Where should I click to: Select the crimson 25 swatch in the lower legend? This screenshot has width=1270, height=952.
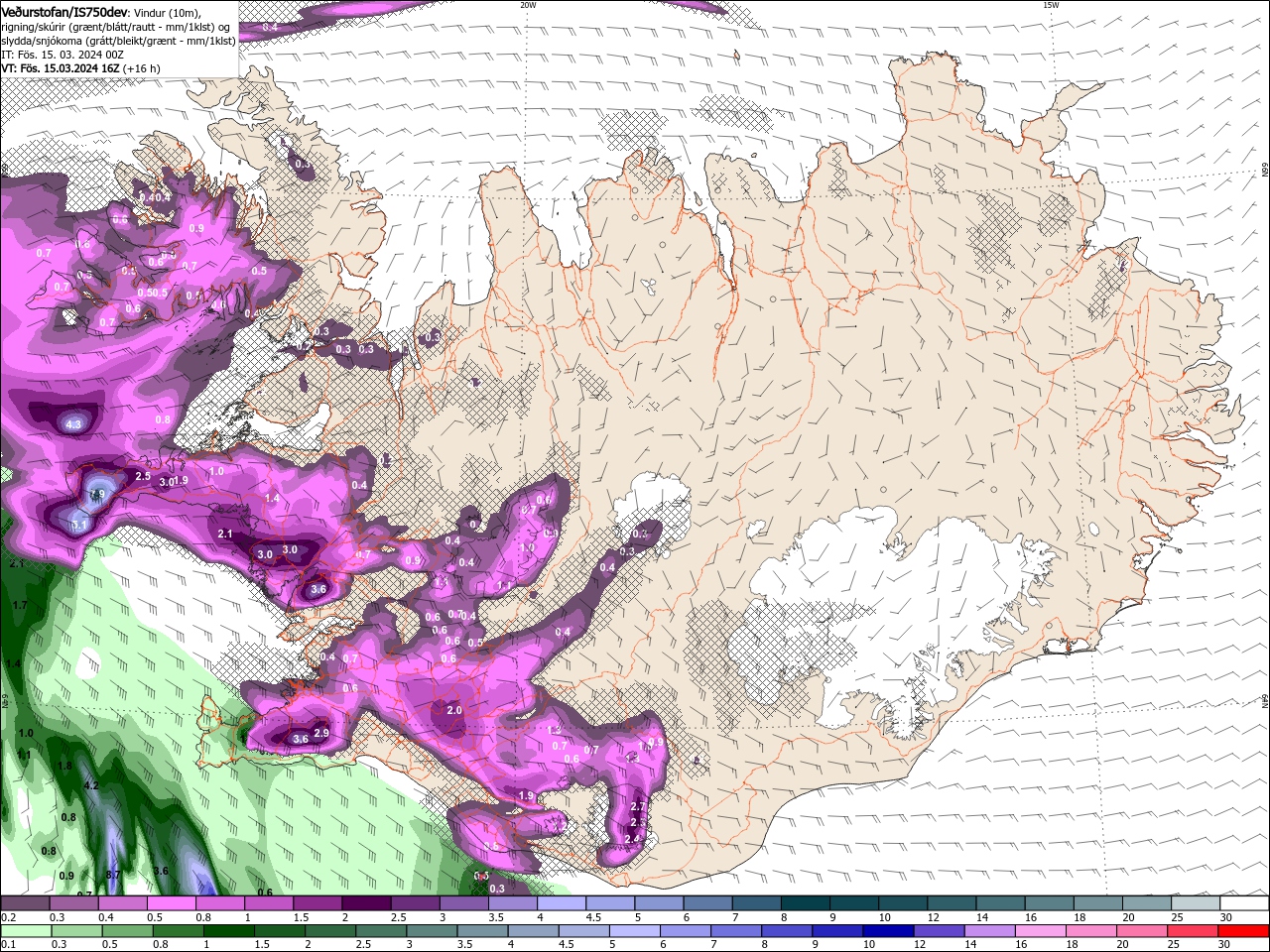(1192, 931)
